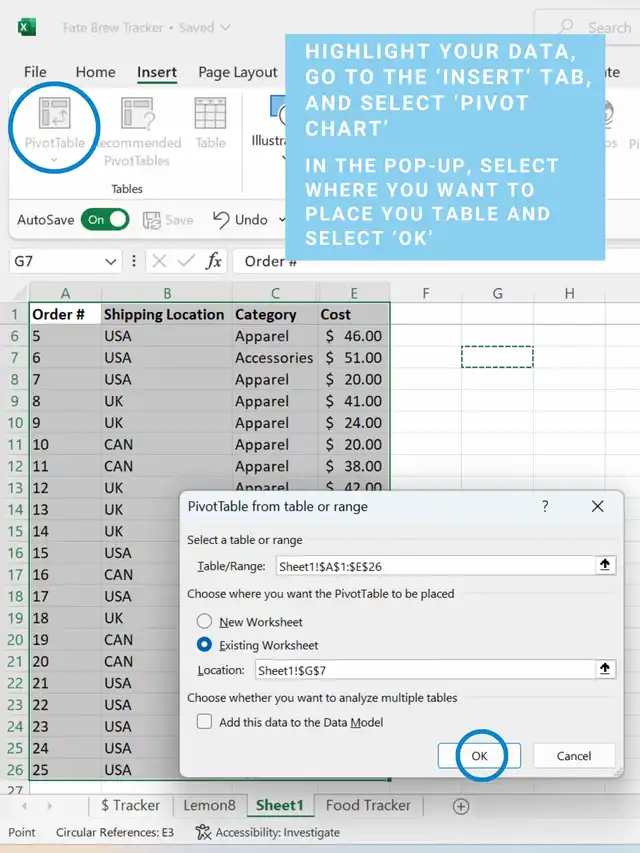
Task: Click the Location range selector arrow
Action: [x=605, y=669]
